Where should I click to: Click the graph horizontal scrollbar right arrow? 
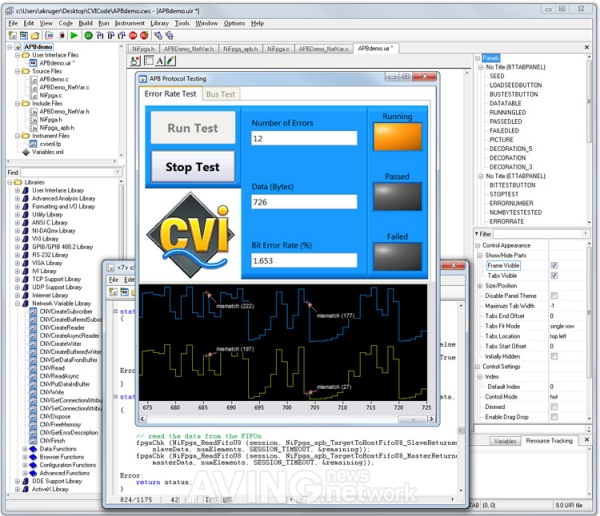(x=431, y=419)
